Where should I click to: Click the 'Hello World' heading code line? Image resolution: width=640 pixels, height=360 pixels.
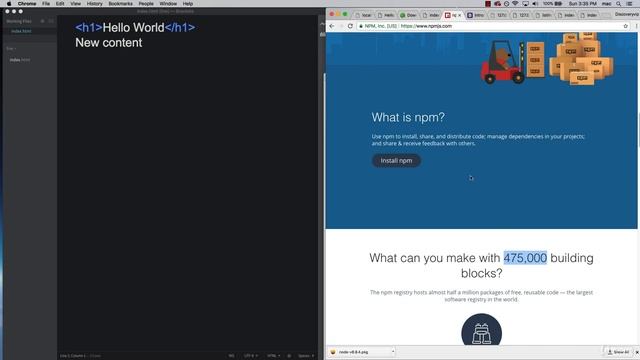pos(135,27)
